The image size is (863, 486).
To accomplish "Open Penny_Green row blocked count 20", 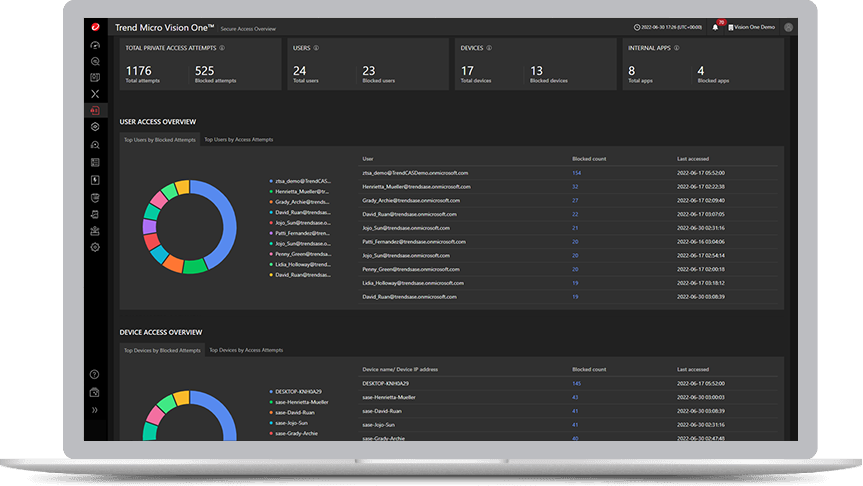I will (575, 269).
